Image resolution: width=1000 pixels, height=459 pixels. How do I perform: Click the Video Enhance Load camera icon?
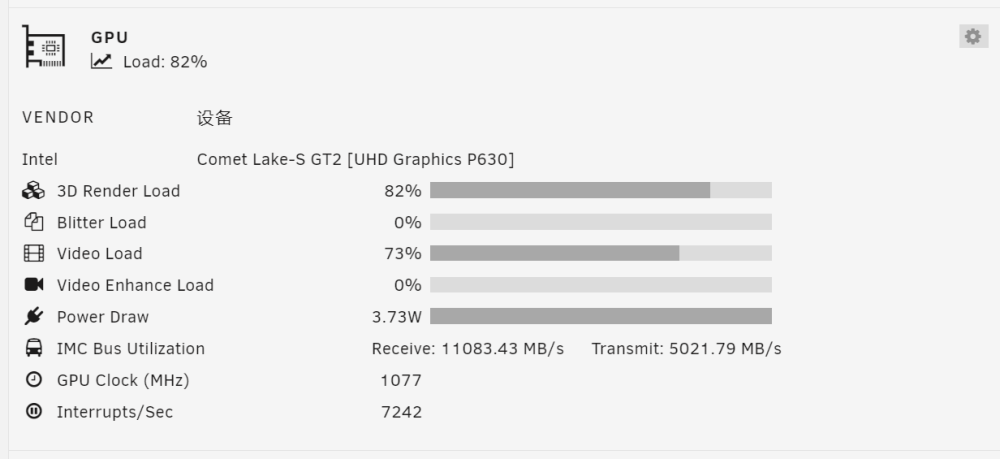pyautogui.click(x=34, y=284)
